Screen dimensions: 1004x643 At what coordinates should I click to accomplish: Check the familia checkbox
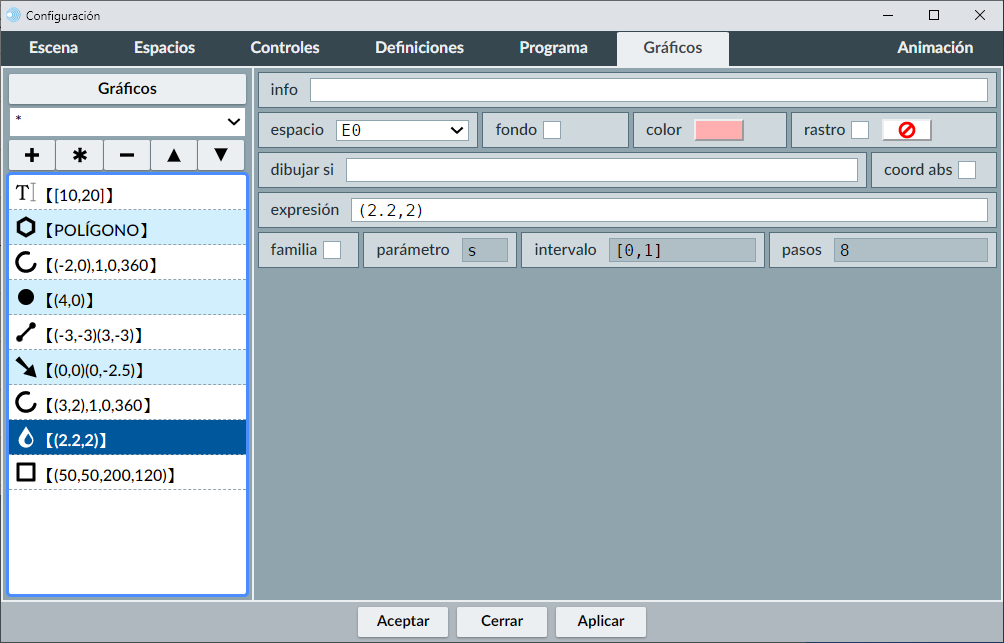click(332, 250)
